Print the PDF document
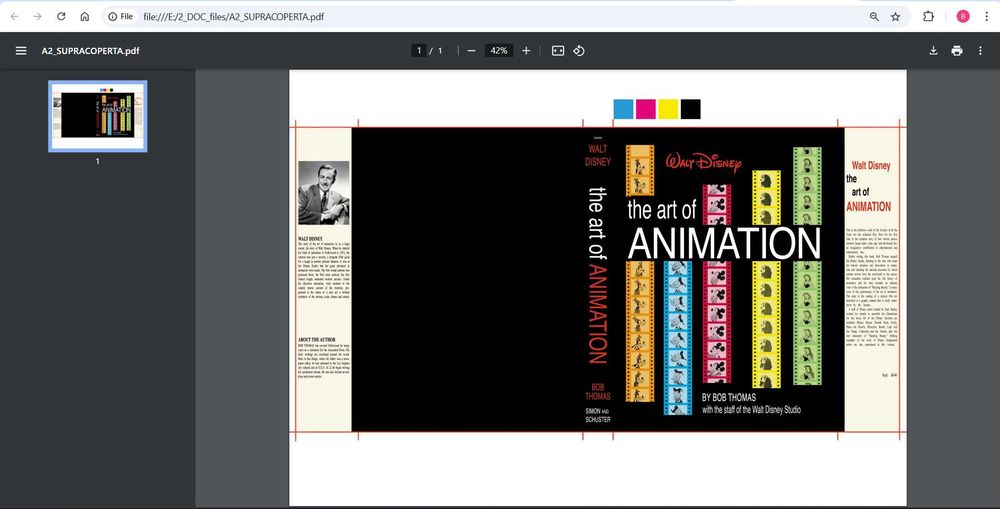Image resolution: width=1000 pixels, height=509 pixels. click(957, 50)
